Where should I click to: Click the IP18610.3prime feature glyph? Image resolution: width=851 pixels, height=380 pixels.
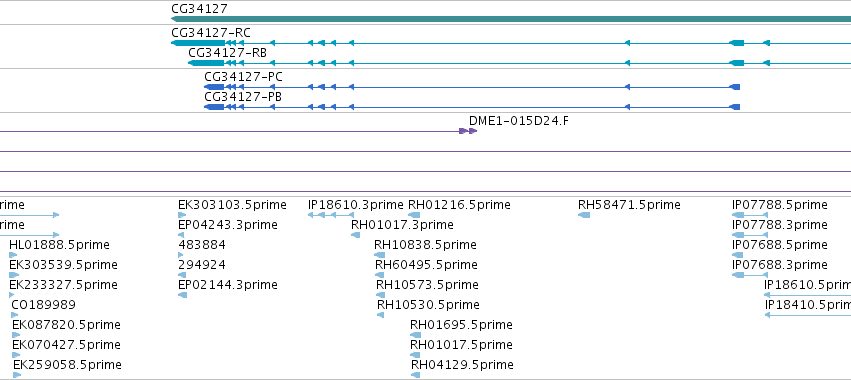pyautogui.click(x=331, y=215)
